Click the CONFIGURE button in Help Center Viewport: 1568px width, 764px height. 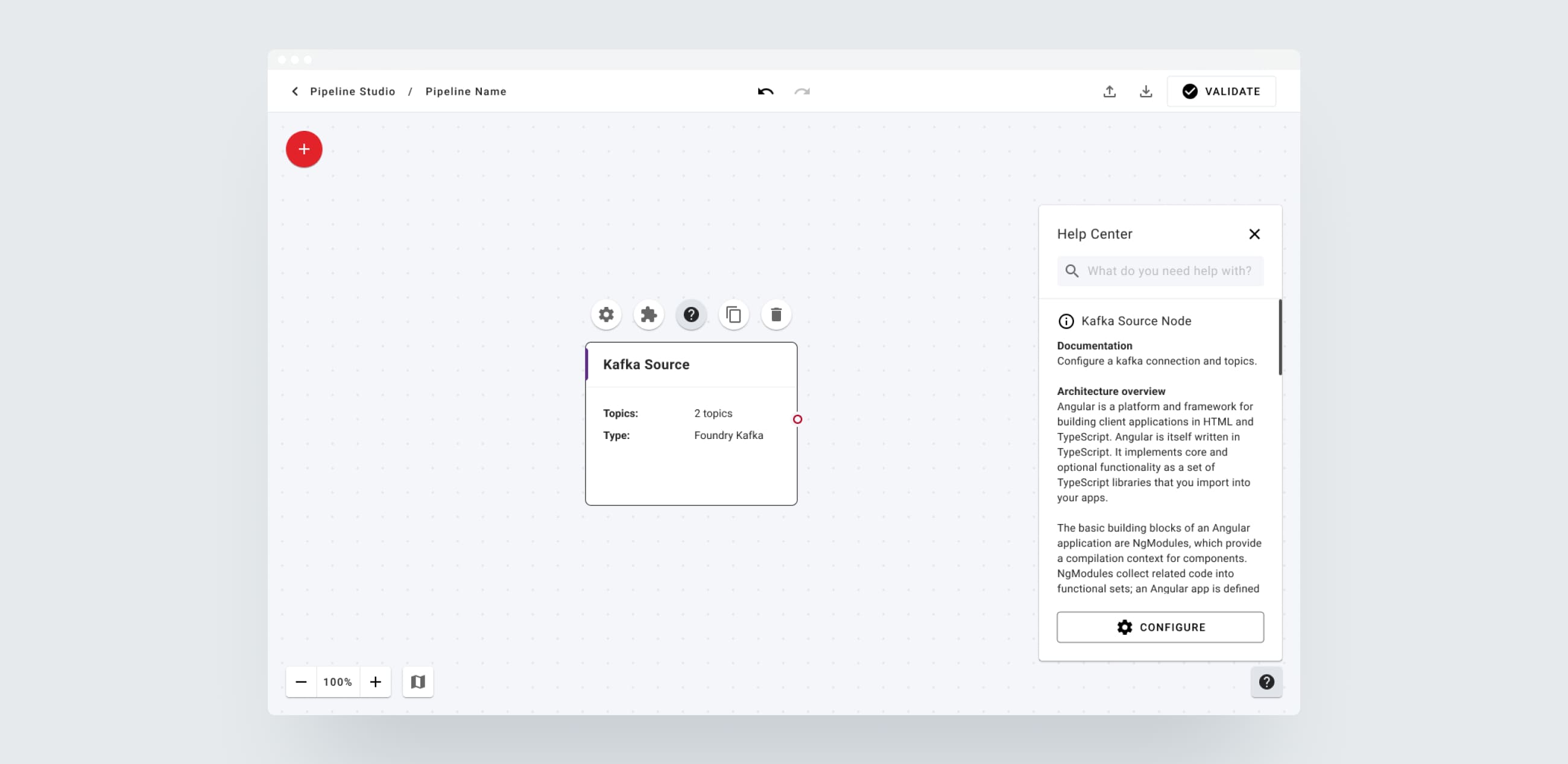(x=1160, y=627)
